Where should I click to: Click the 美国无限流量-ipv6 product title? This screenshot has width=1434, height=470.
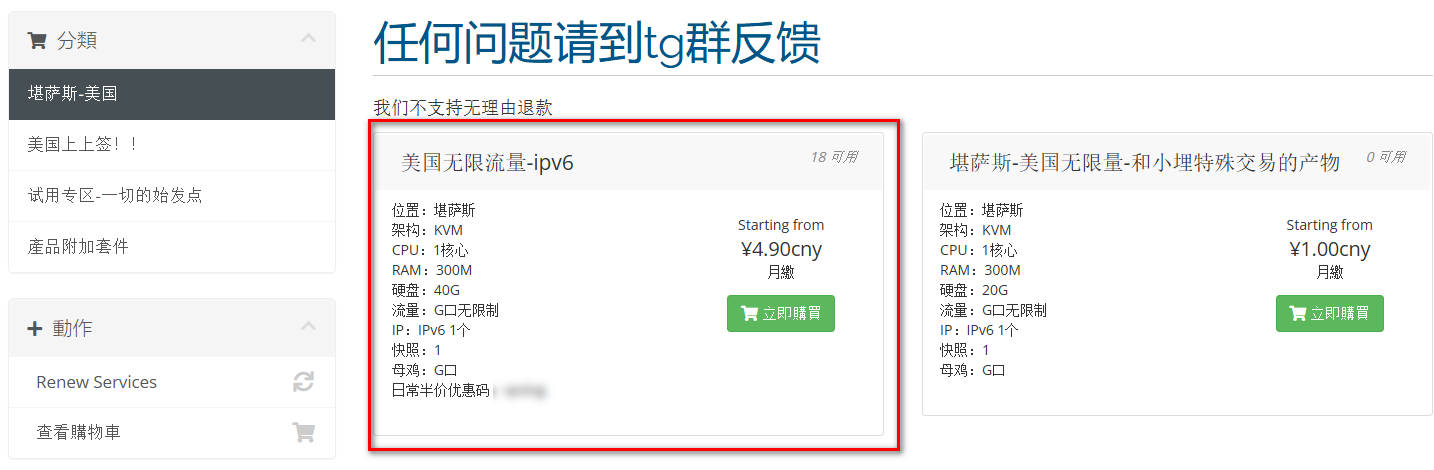[487, 163]
